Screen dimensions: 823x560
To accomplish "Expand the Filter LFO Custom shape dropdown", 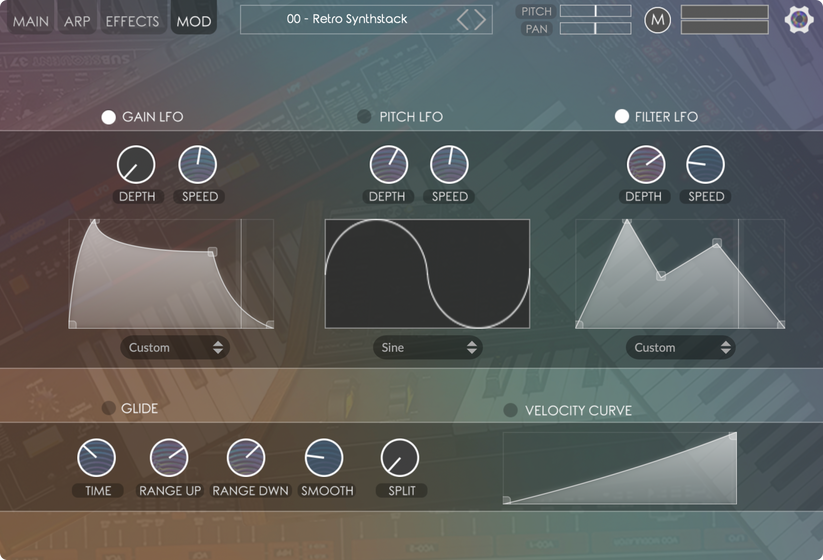I will [681, 347].
